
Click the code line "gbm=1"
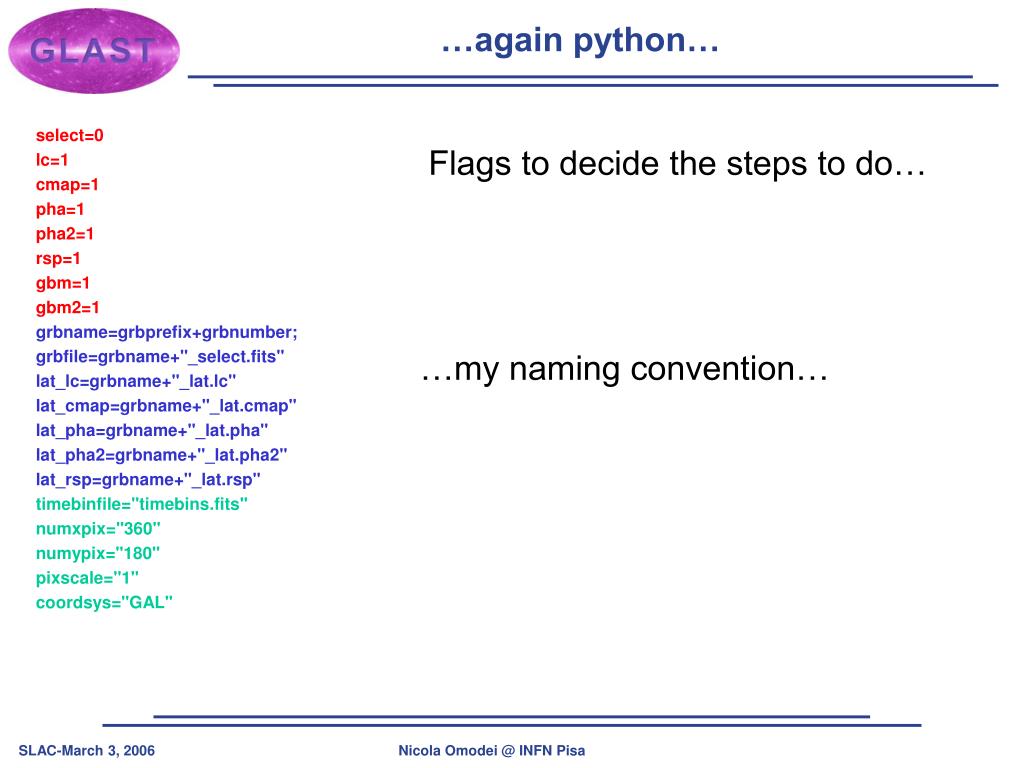point(62,283)
